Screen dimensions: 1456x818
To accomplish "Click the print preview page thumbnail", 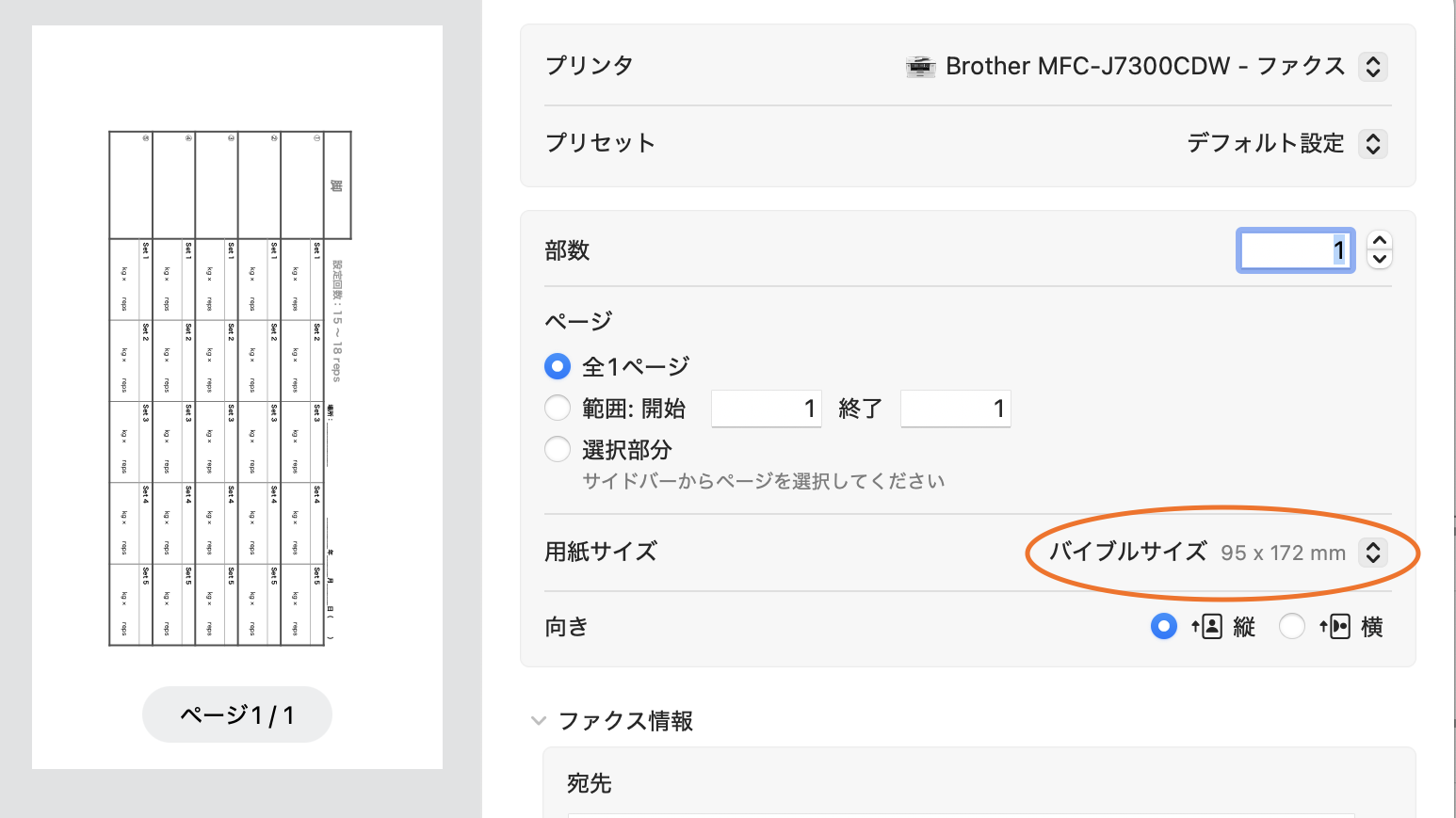I will click(231, 388).
